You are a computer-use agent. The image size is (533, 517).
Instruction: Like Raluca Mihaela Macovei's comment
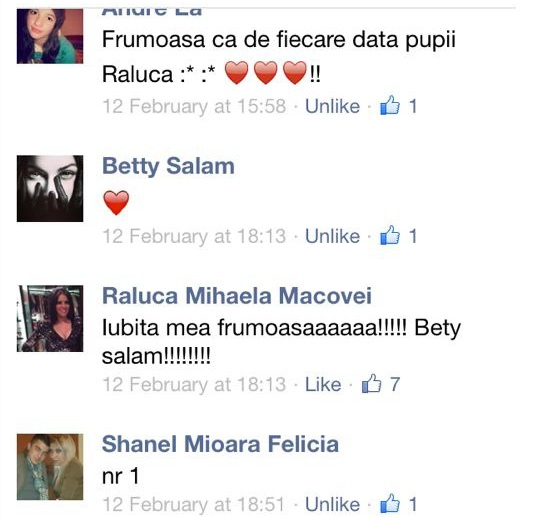tap(323, 384)
